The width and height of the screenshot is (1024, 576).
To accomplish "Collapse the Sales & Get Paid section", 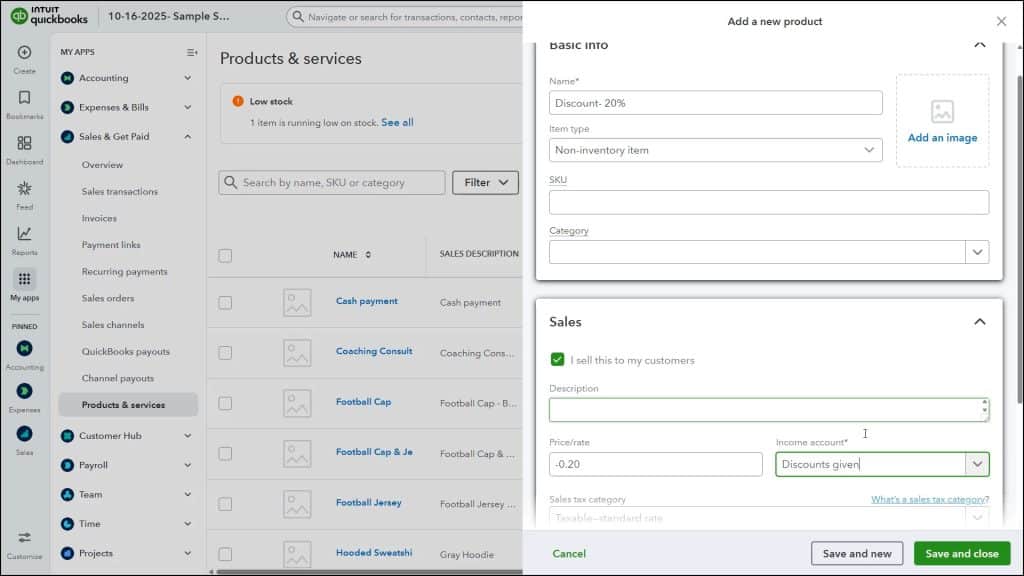I will [187, 135].
